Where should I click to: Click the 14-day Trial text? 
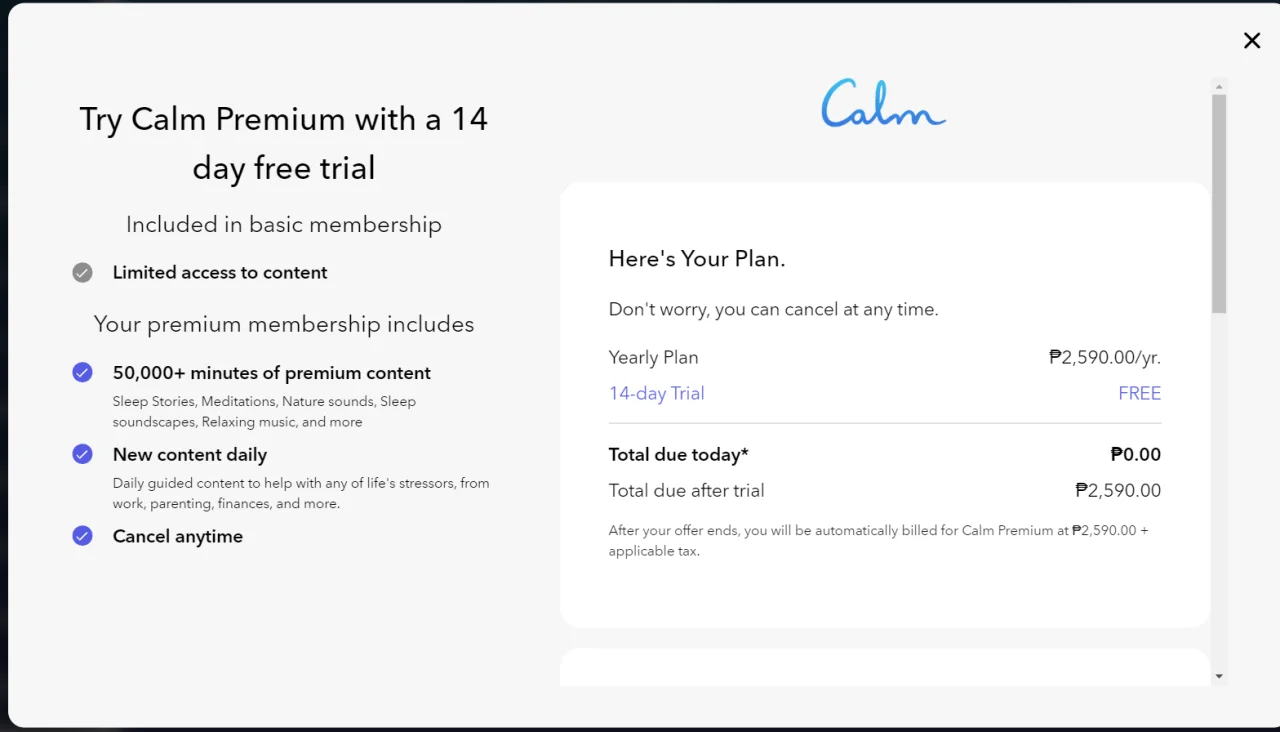point(656,393)
